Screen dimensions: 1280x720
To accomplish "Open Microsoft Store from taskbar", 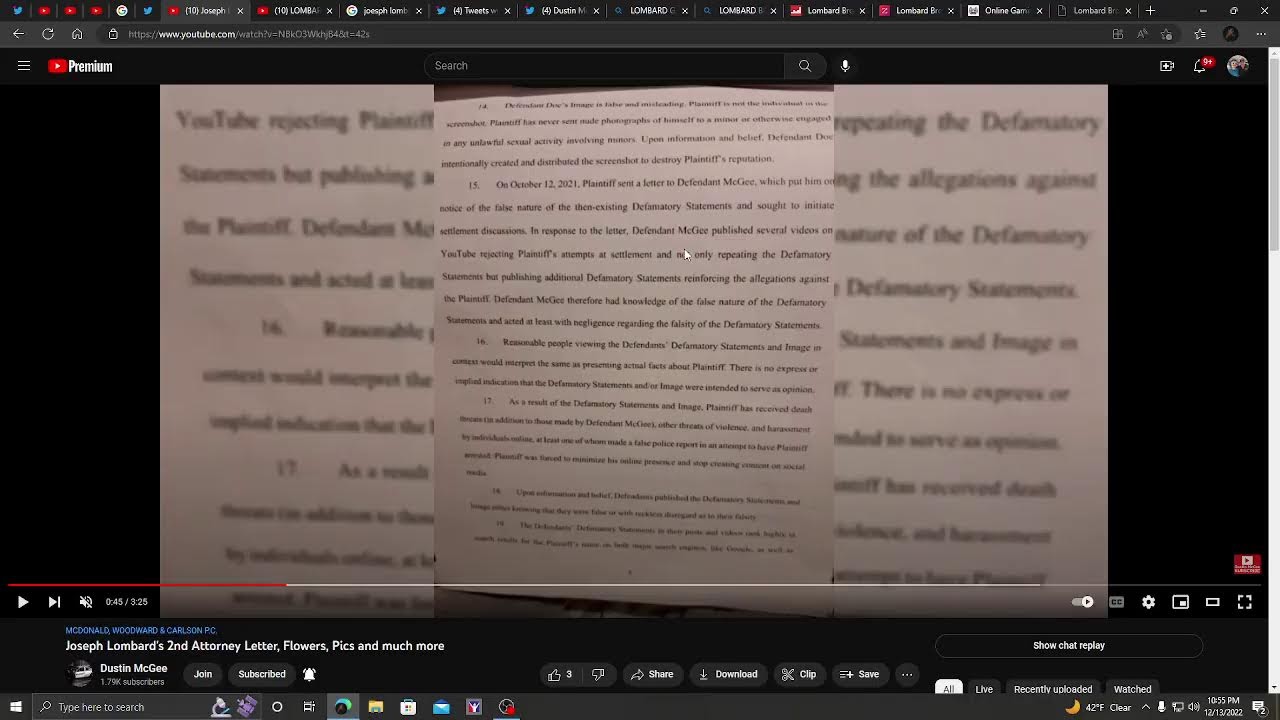I will point(408,707).
